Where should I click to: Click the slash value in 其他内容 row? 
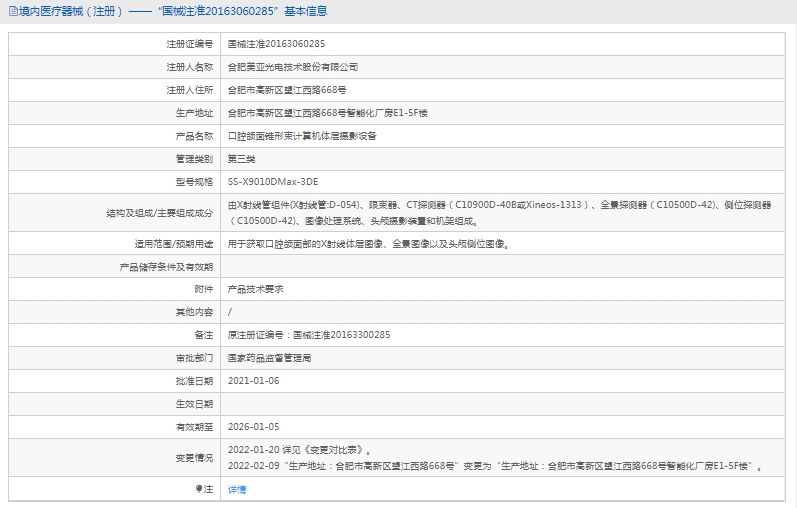230,312
